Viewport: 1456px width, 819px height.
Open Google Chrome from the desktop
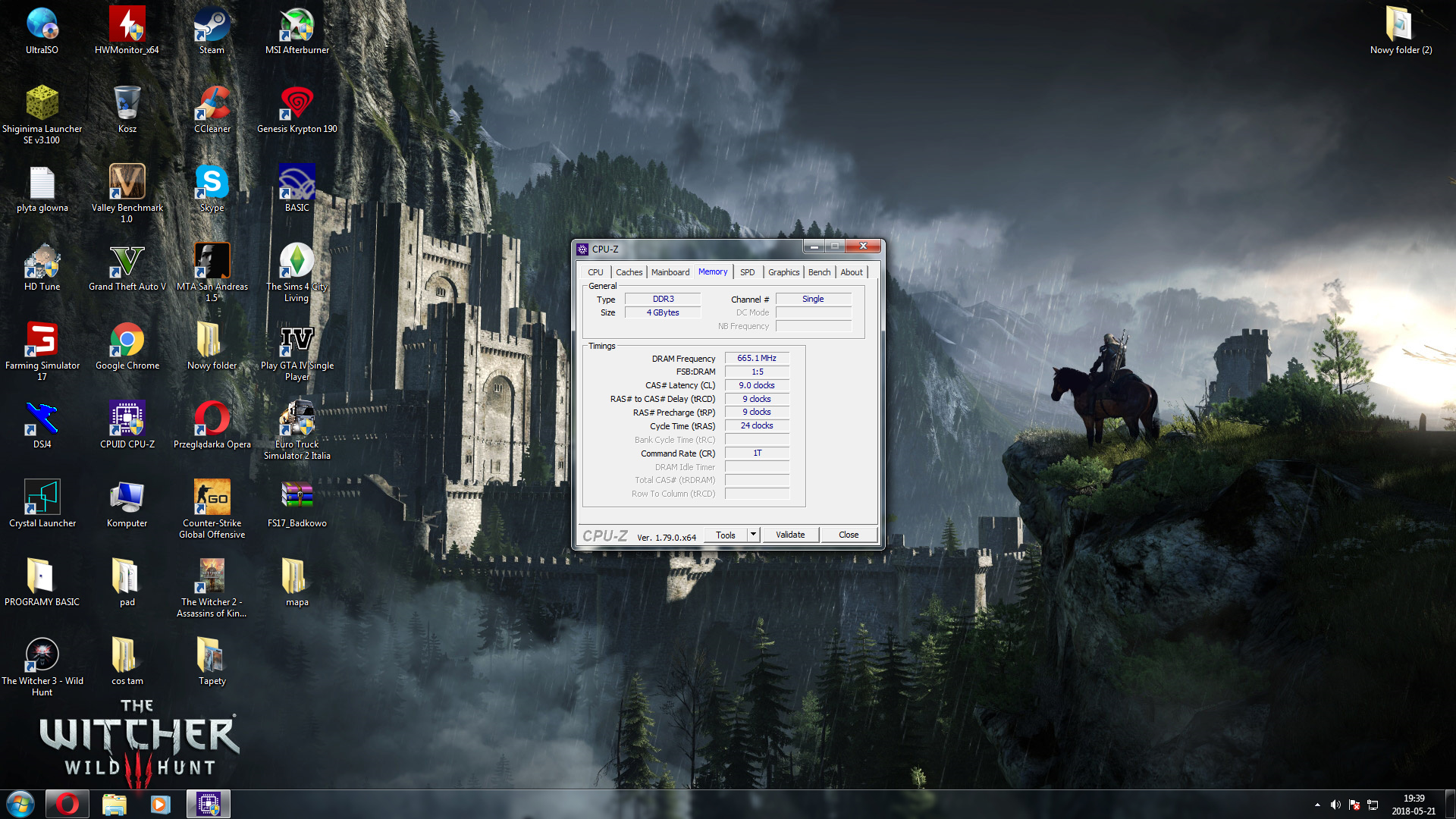(127, 347)
